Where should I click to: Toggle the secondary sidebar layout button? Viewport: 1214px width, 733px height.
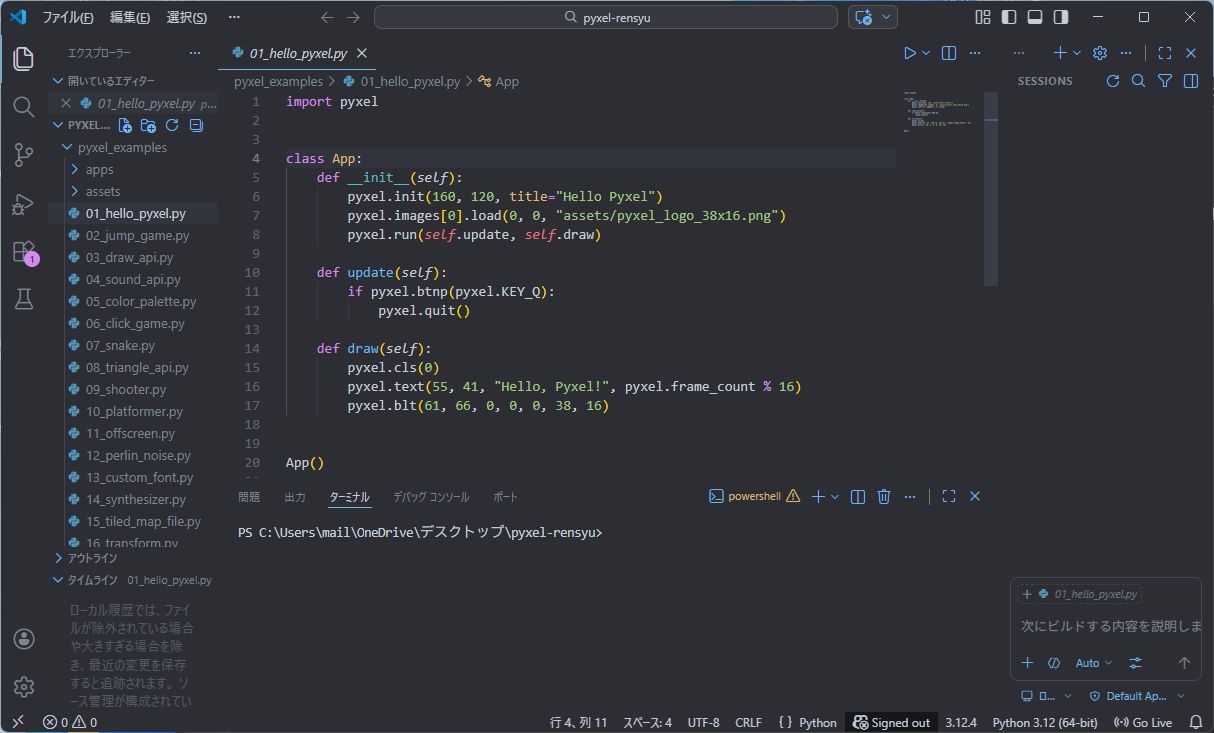point(1061,17)
